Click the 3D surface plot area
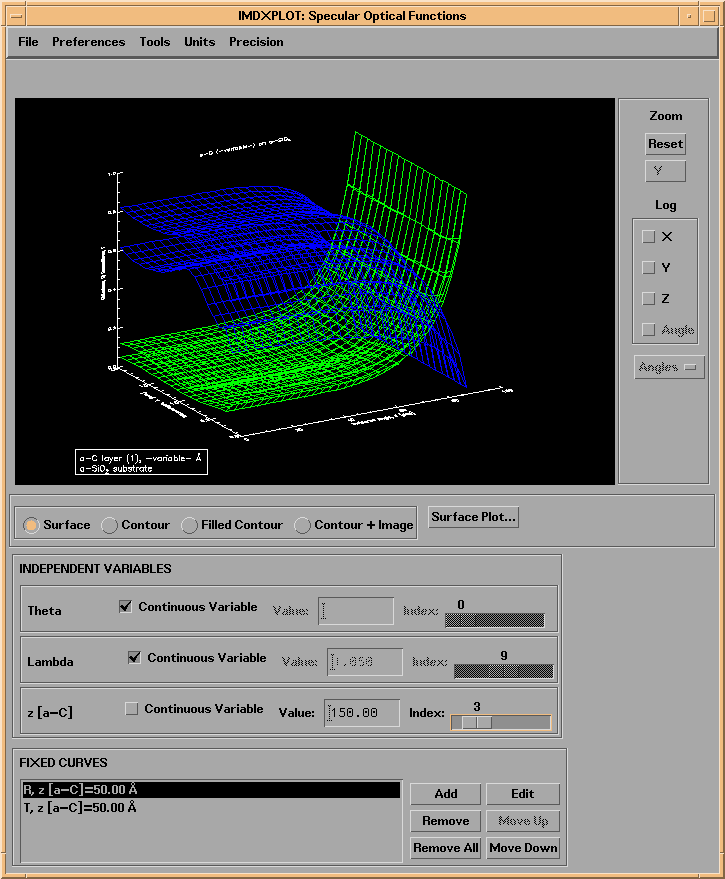This screenshot has height=879, width=725. (x=315, y=292)
